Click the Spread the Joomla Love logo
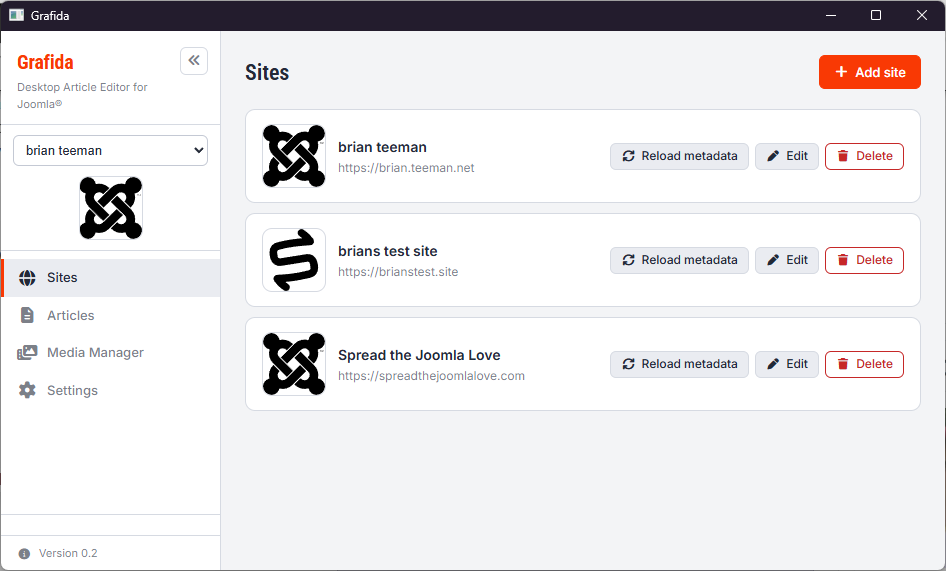The image size is (946, 571). 294,364
